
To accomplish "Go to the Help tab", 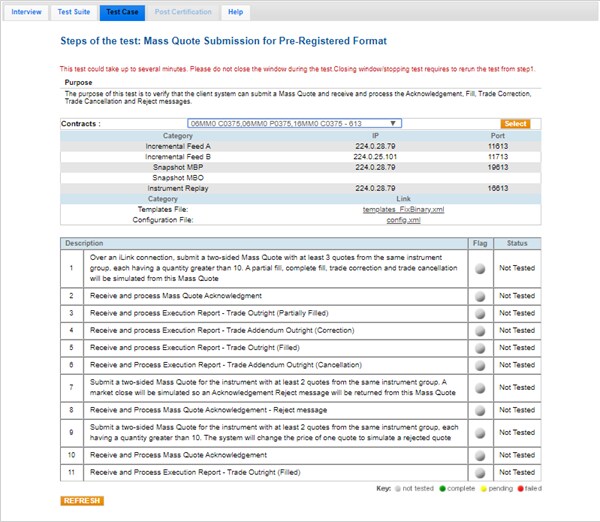I will click(x=235, y=12).
